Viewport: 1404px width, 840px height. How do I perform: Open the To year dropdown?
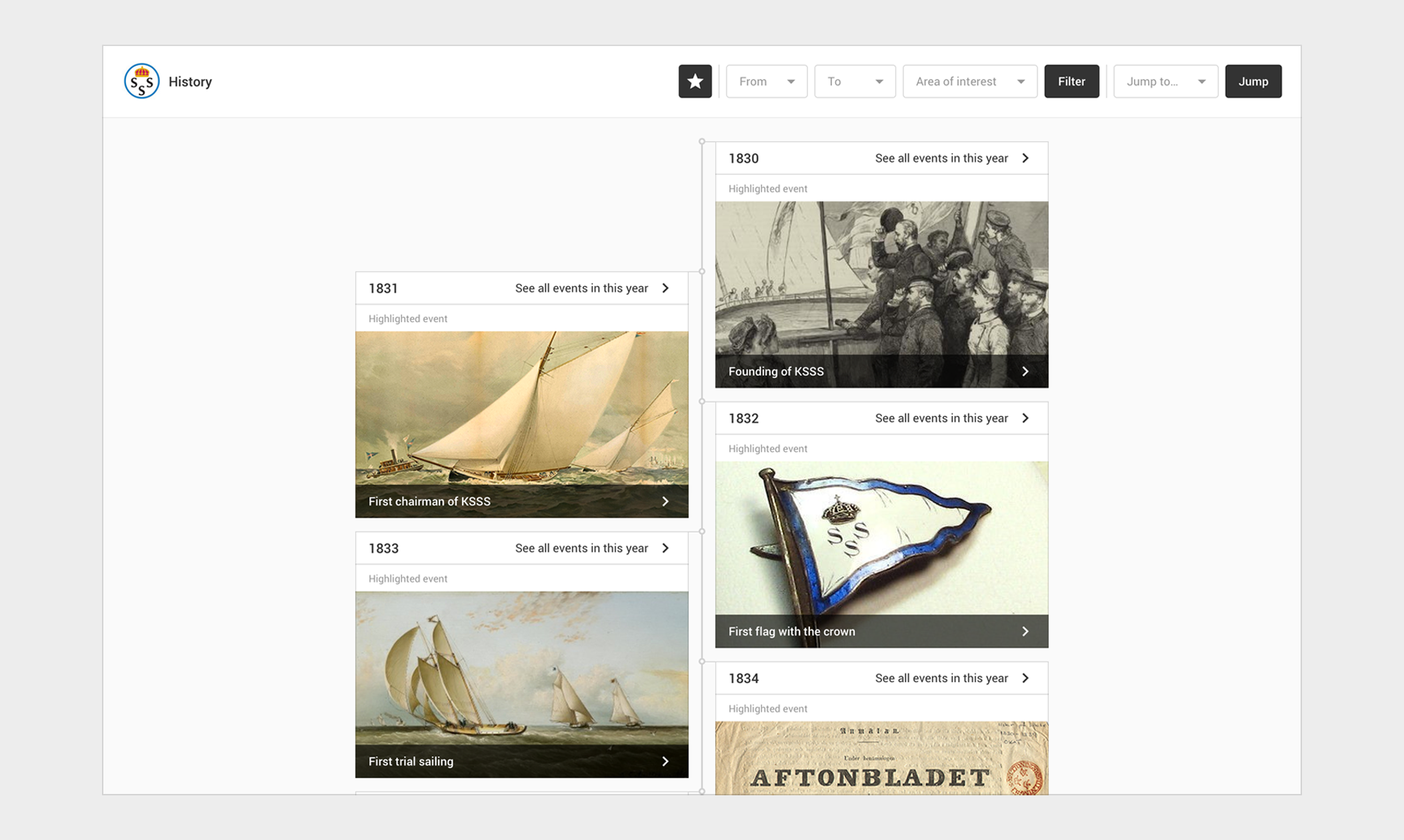[855, 81]
